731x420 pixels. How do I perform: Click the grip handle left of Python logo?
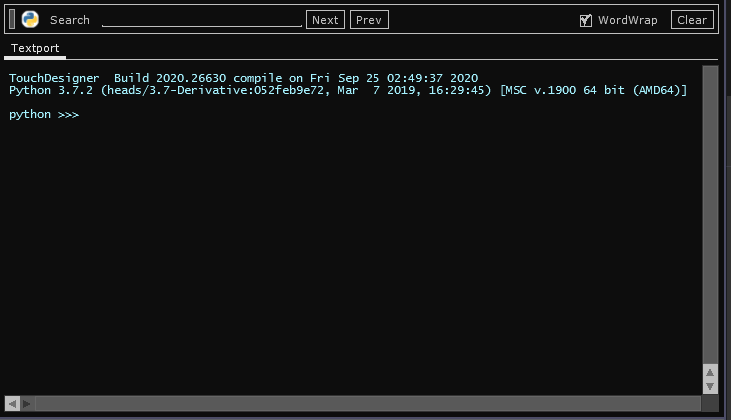point(13,19)
